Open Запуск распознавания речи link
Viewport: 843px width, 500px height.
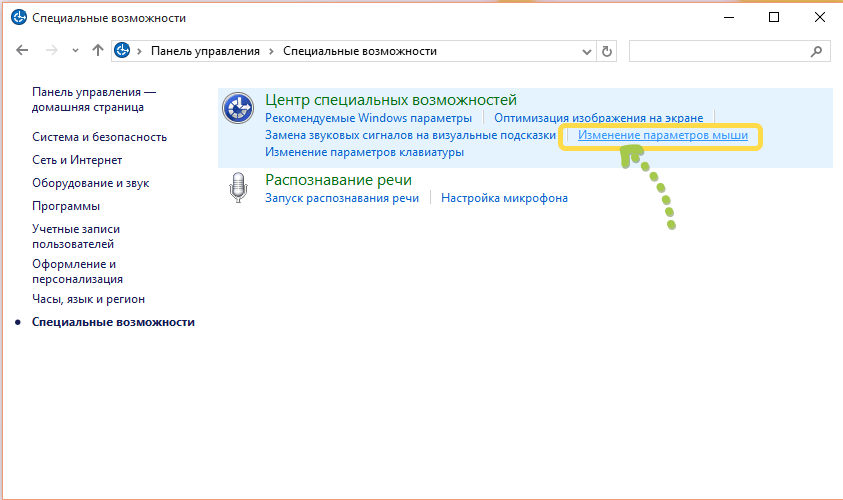341,198
